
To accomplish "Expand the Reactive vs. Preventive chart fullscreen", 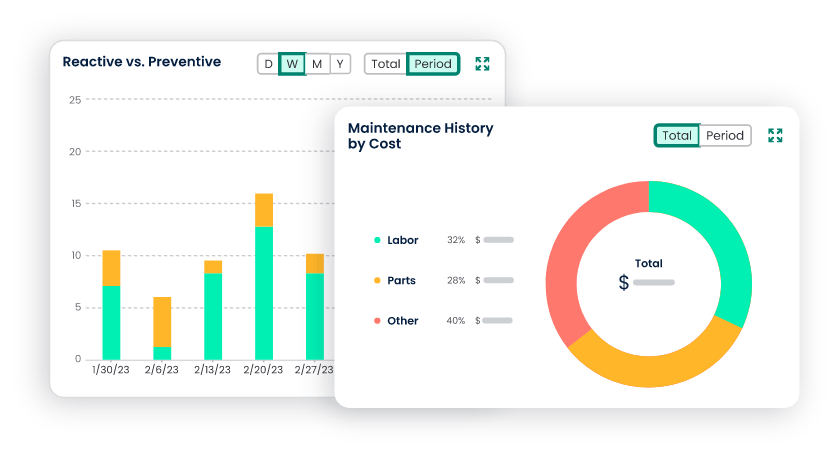I will point(482,64).
